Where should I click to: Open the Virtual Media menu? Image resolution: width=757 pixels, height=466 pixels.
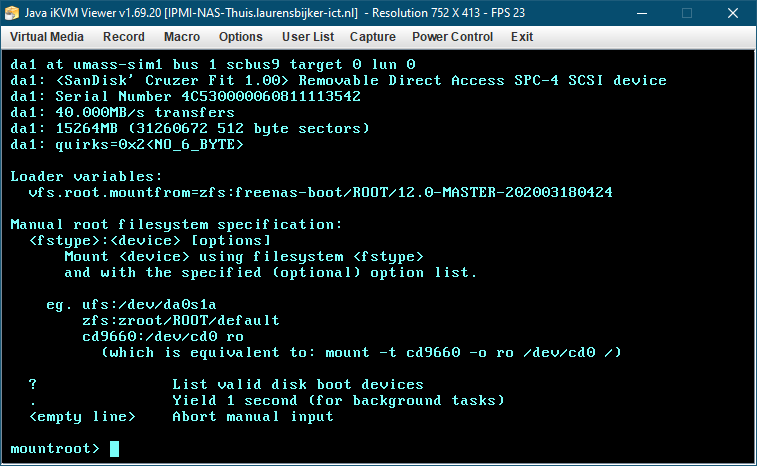click(x=47, y=37)
